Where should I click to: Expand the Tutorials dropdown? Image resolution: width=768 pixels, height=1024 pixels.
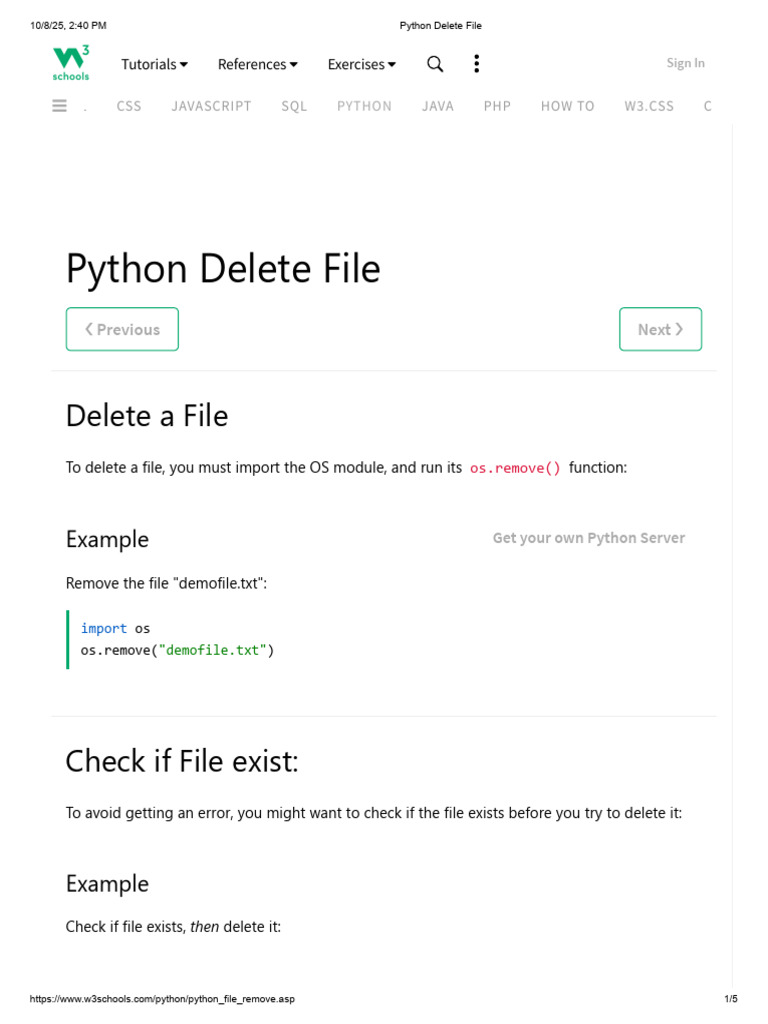(x=155, y=64)
